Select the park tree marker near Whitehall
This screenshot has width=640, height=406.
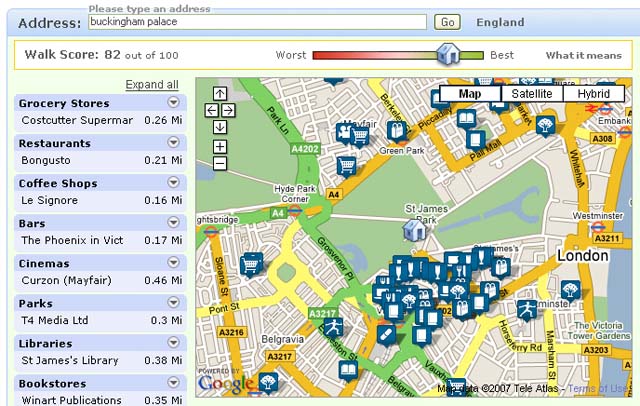click(545, 126)
